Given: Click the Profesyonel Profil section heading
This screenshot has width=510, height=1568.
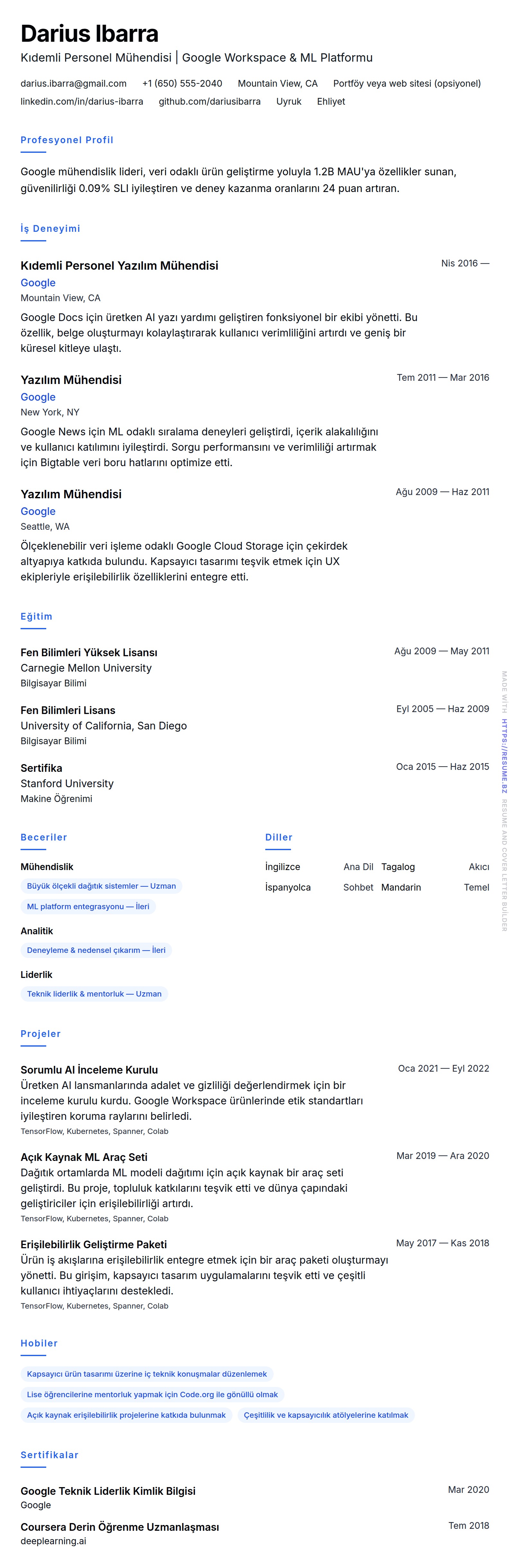Looking at the screenshot, I should (67, 140).
